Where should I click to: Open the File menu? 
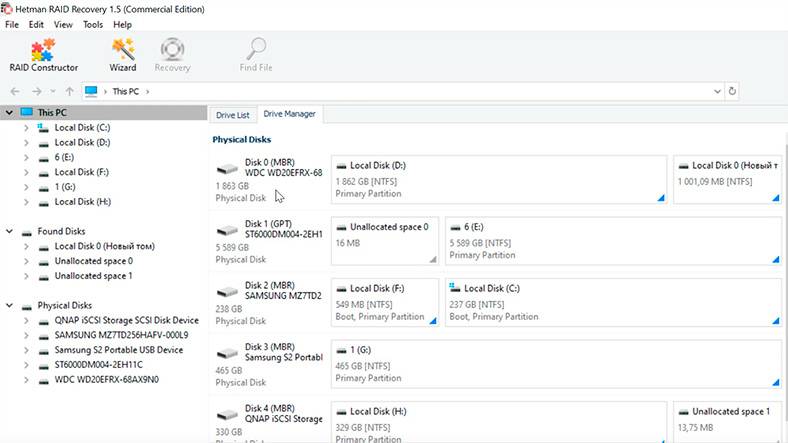click(12, 25)
